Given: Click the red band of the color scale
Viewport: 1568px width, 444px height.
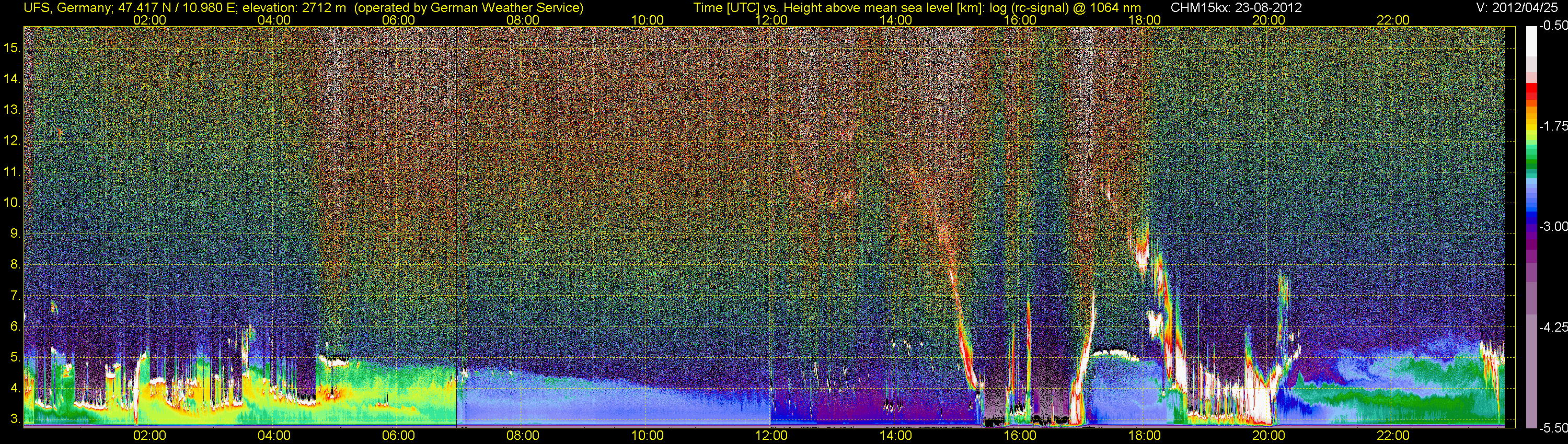Looking at the screenshot, I should pos(1531,92).
